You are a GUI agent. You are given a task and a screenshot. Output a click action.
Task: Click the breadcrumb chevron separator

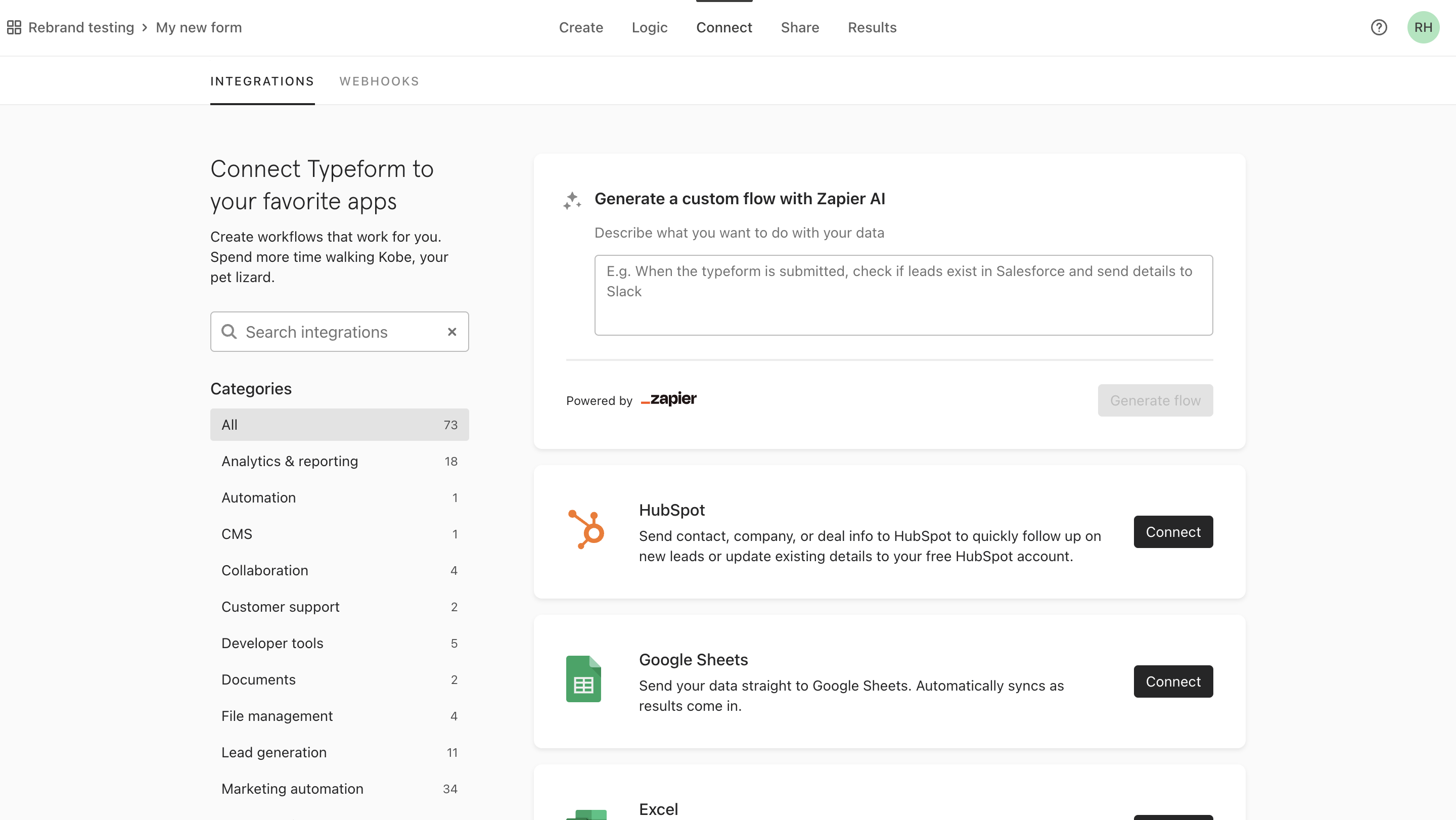point(145,27)
